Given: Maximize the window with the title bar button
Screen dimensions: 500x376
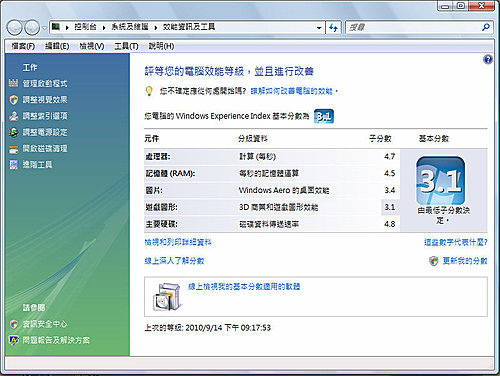Looking at the screenshot, I should 461,6.
